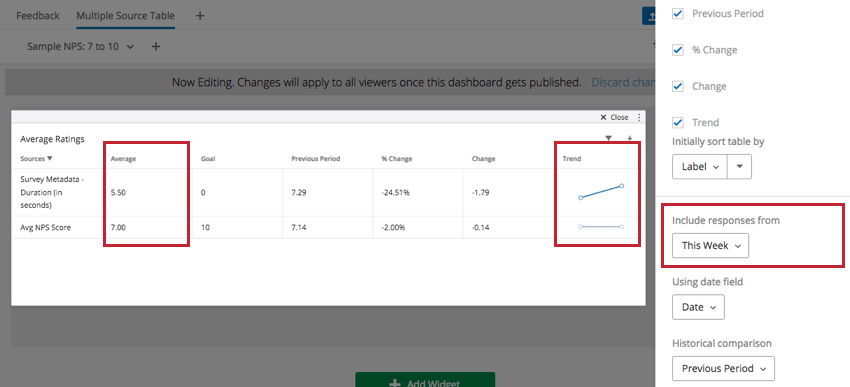The image size is (850, 387).
Task: Click the % Change column header
Action: (396, 159)
